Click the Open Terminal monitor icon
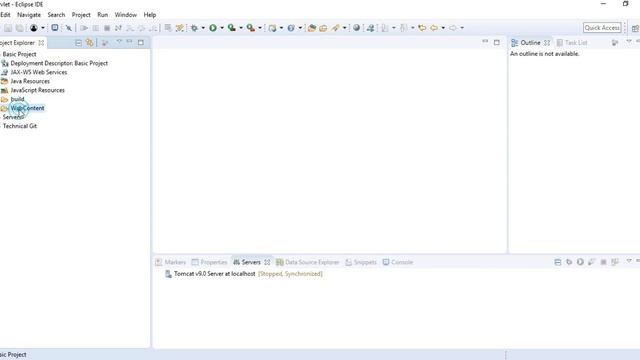The width and height of the screenshot is (640, 360). pos(54,28)
